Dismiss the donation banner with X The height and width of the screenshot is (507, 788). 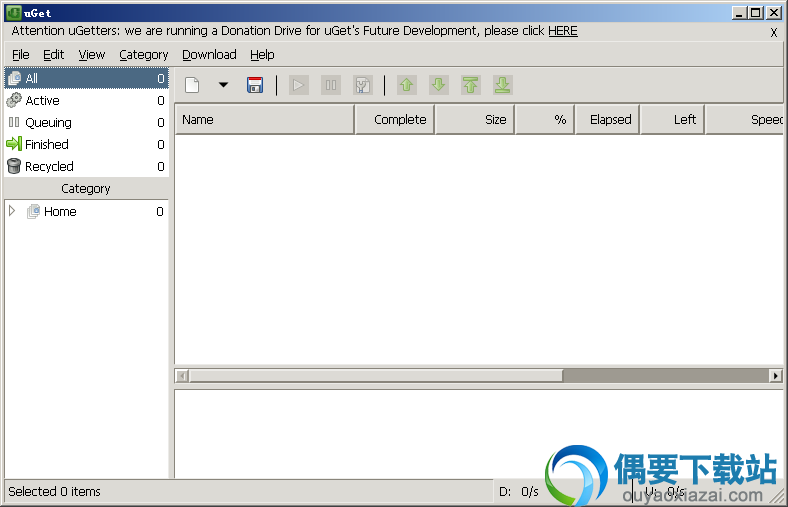[774, 32]
